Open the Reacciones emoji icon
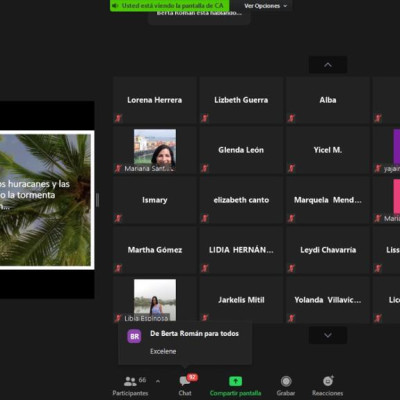 [328, 381]
